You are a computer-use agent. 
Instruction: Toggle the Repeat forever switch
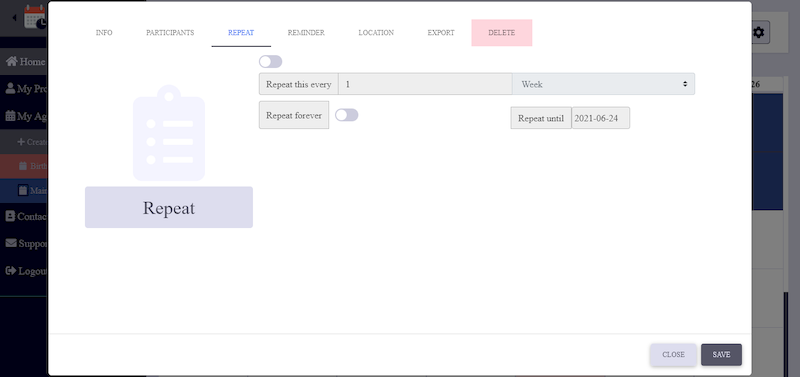pyautogui.click(x=346, y=115)
